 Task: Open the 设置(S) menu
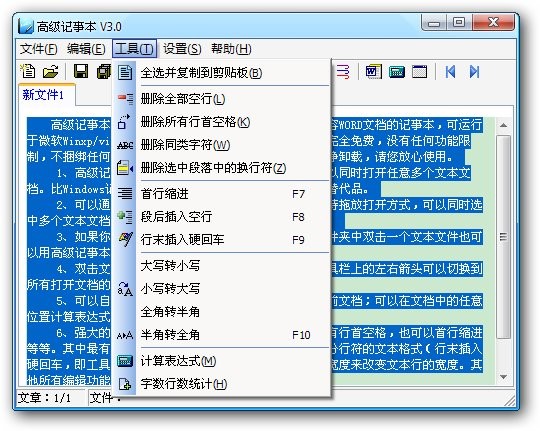pos(182,49)
